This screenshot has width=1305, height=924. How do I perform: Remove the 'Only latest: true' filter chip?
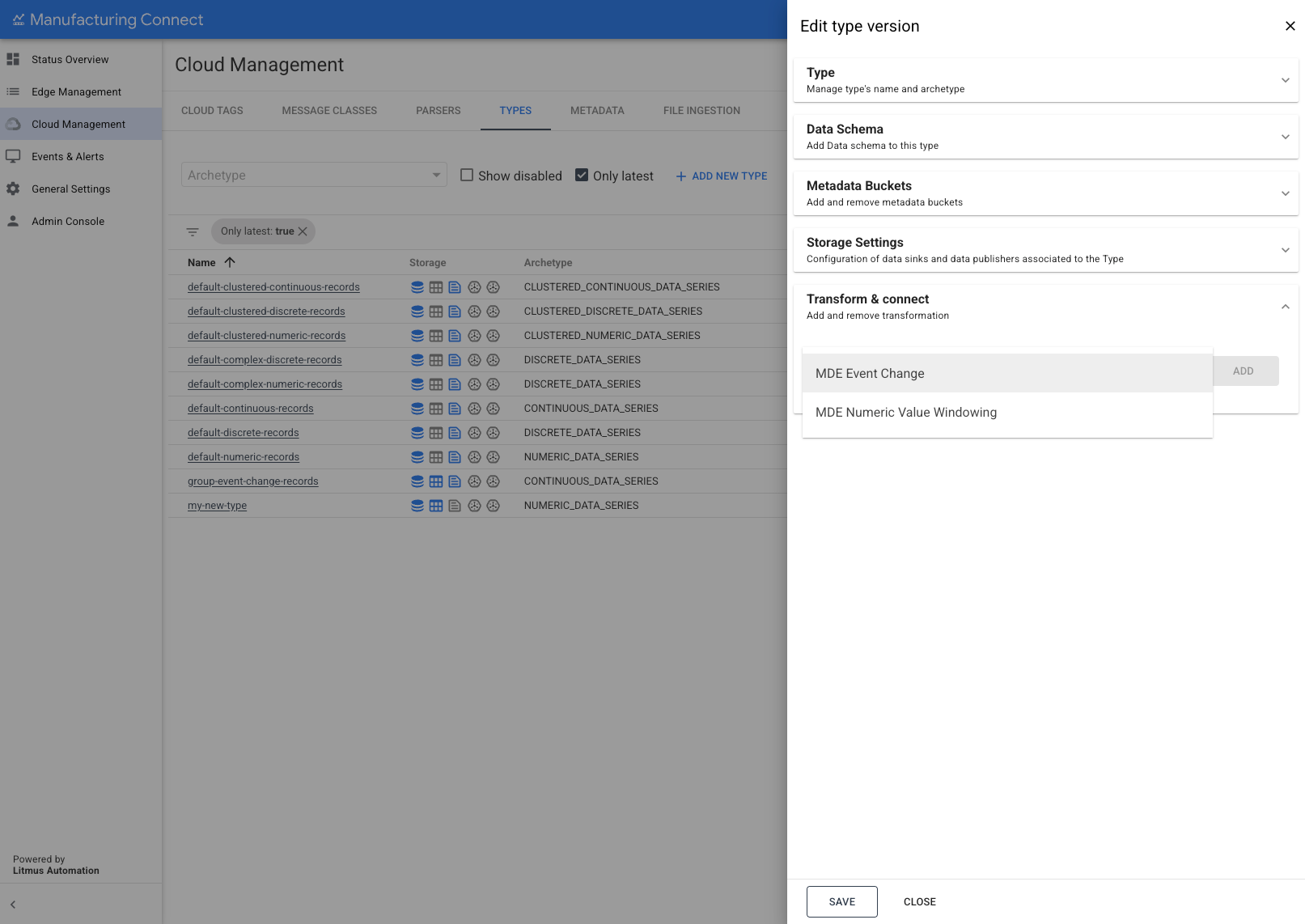(x=303, y=231)
